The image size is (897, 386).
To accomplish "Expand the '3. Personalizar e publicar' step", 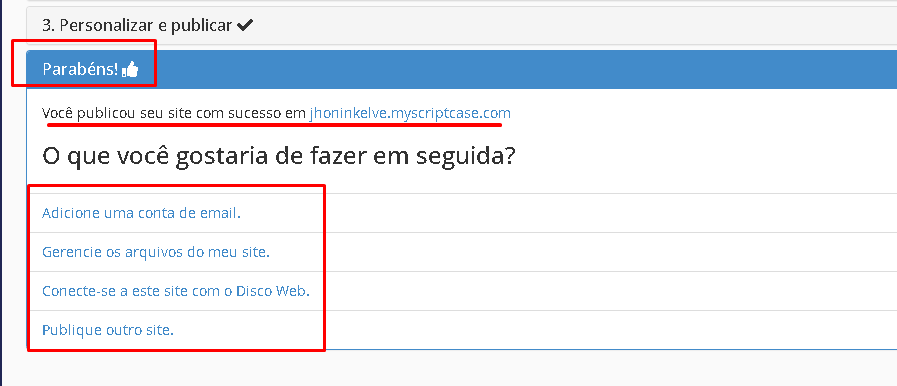I will 461,26.
